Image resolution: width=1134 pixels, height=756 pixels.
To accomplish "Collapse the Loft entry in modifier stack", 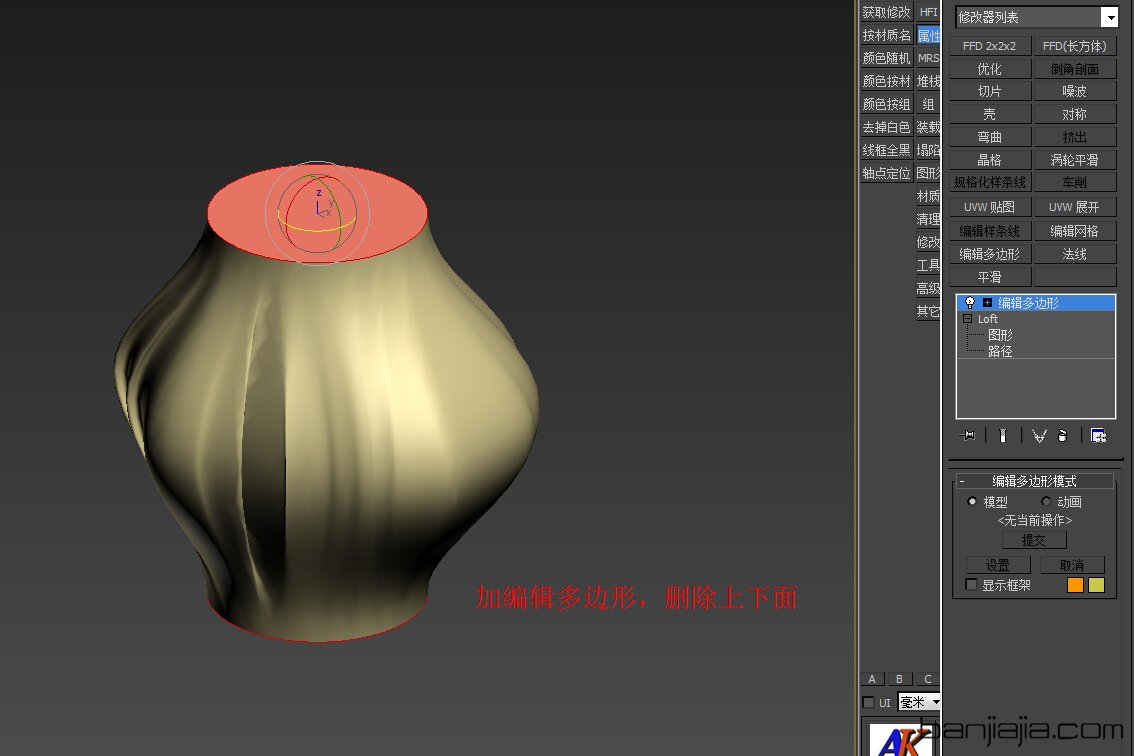I will 967,319.
